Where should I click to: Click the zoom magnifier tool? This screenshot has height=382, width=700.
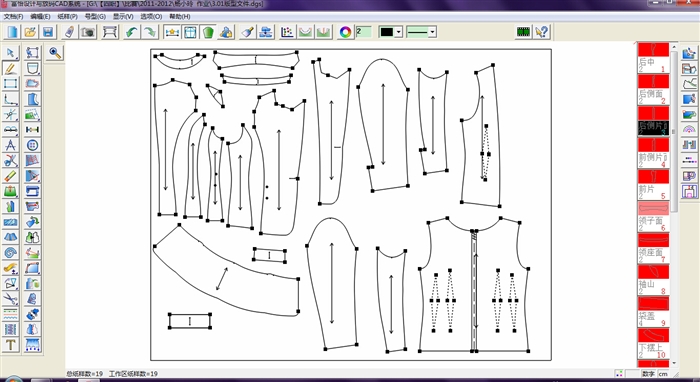point(55,53)
